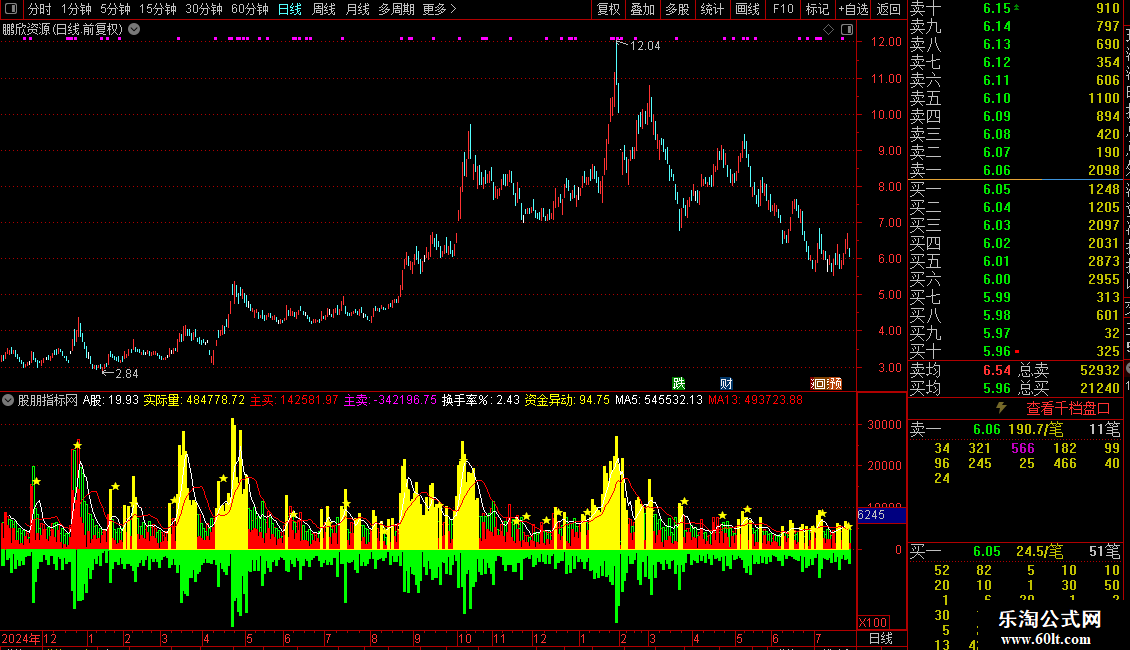Screen dimensions: 1130x650
Task: Open dropdown next to 鹏欣资源 title
Action: pyautogui.click(x=134, y=29)
